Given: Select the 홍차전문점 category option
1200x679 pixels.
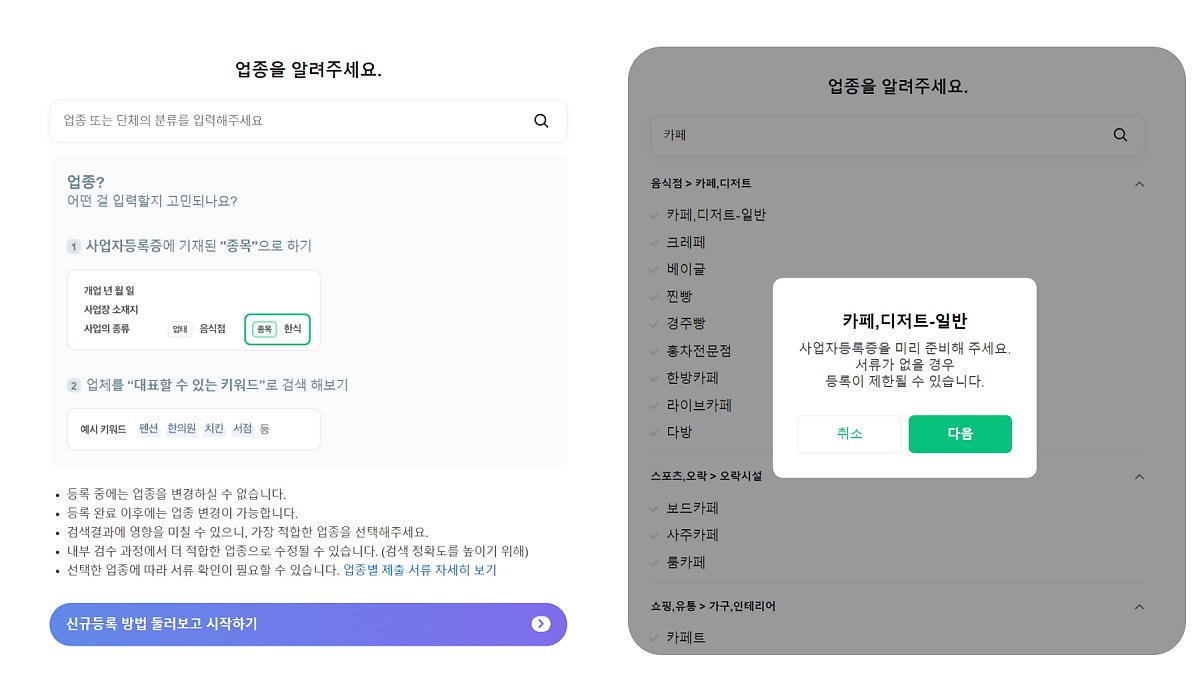Looking at the screenshot, I should pos(699,351).
